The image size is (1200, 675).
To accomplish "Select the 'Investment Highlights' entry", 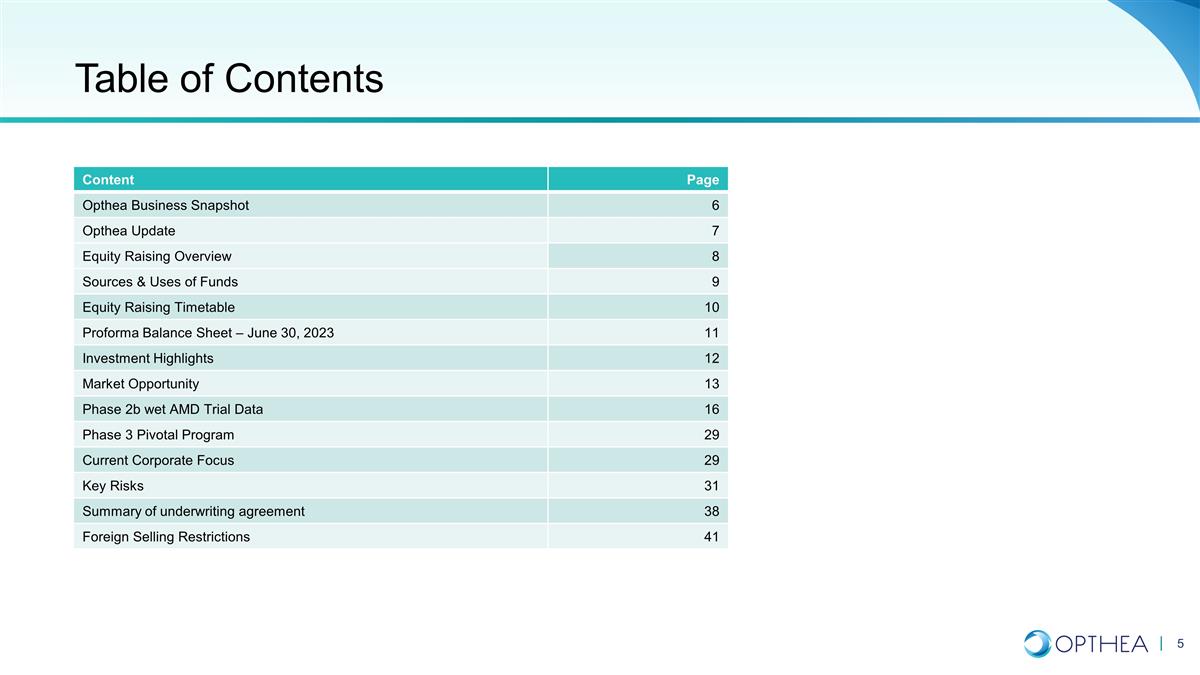I will pyautogui.click(x=148, y=358).
